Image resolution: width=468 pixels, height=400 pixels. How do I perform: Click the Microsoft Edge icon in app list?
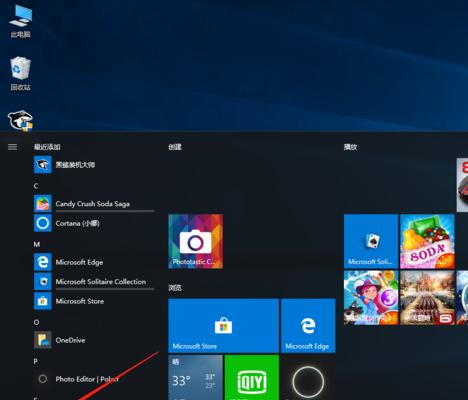point(43,262)
